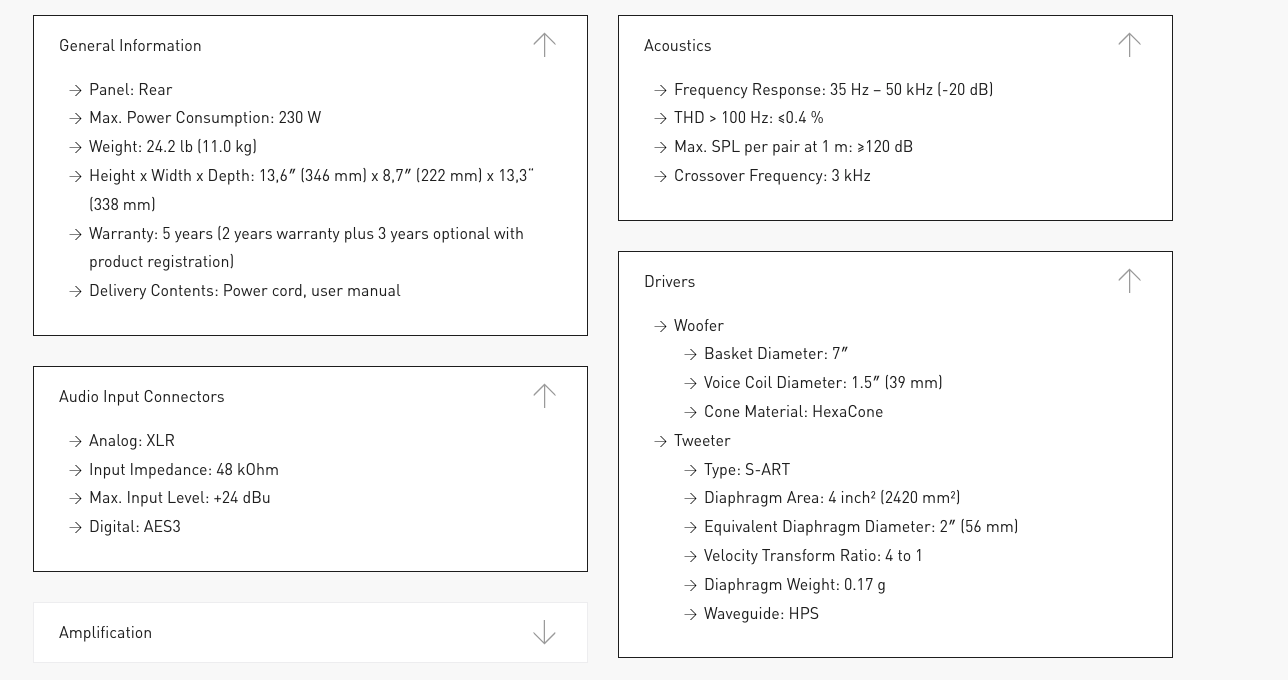Click the Warranty: 5 years text
Screen dimensions: 1288x680
click(x=306, y=234)
